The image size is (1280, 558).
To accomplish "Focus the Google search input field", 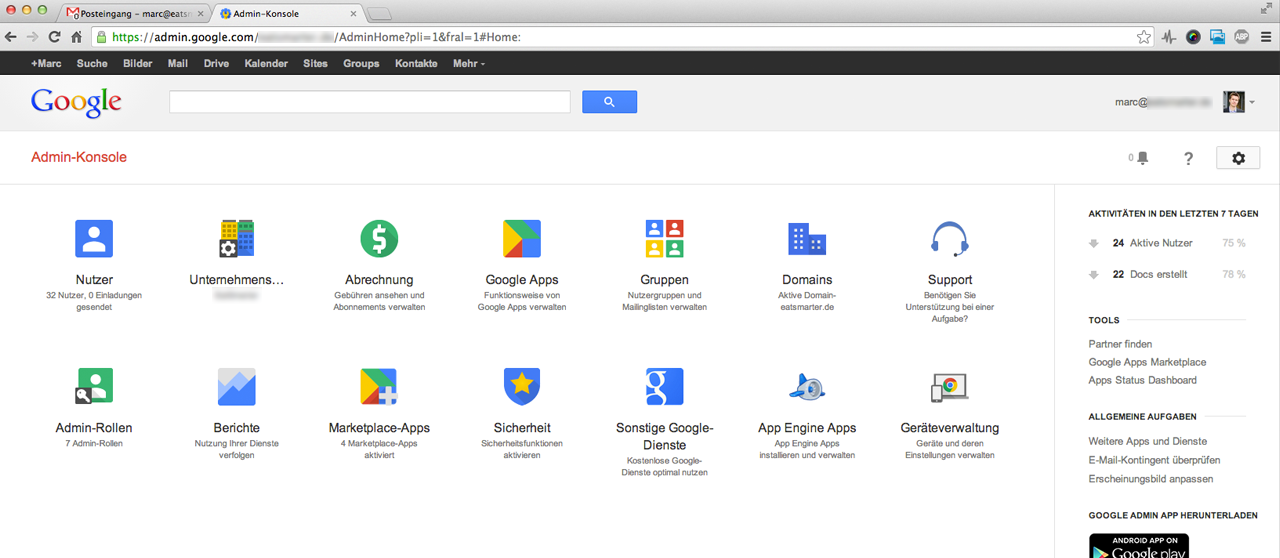I will 370,102.
